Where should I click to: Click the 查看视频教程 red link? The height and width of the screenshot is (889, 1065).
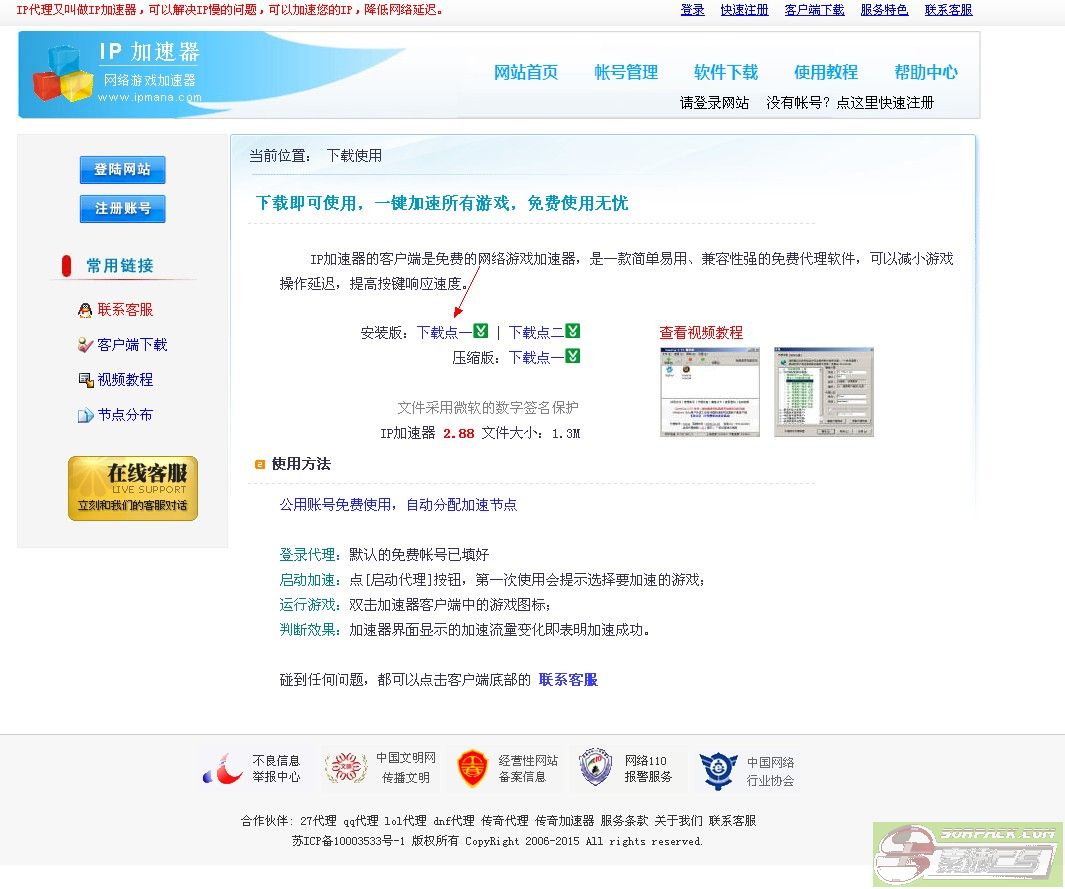click(x=701, y=333)
